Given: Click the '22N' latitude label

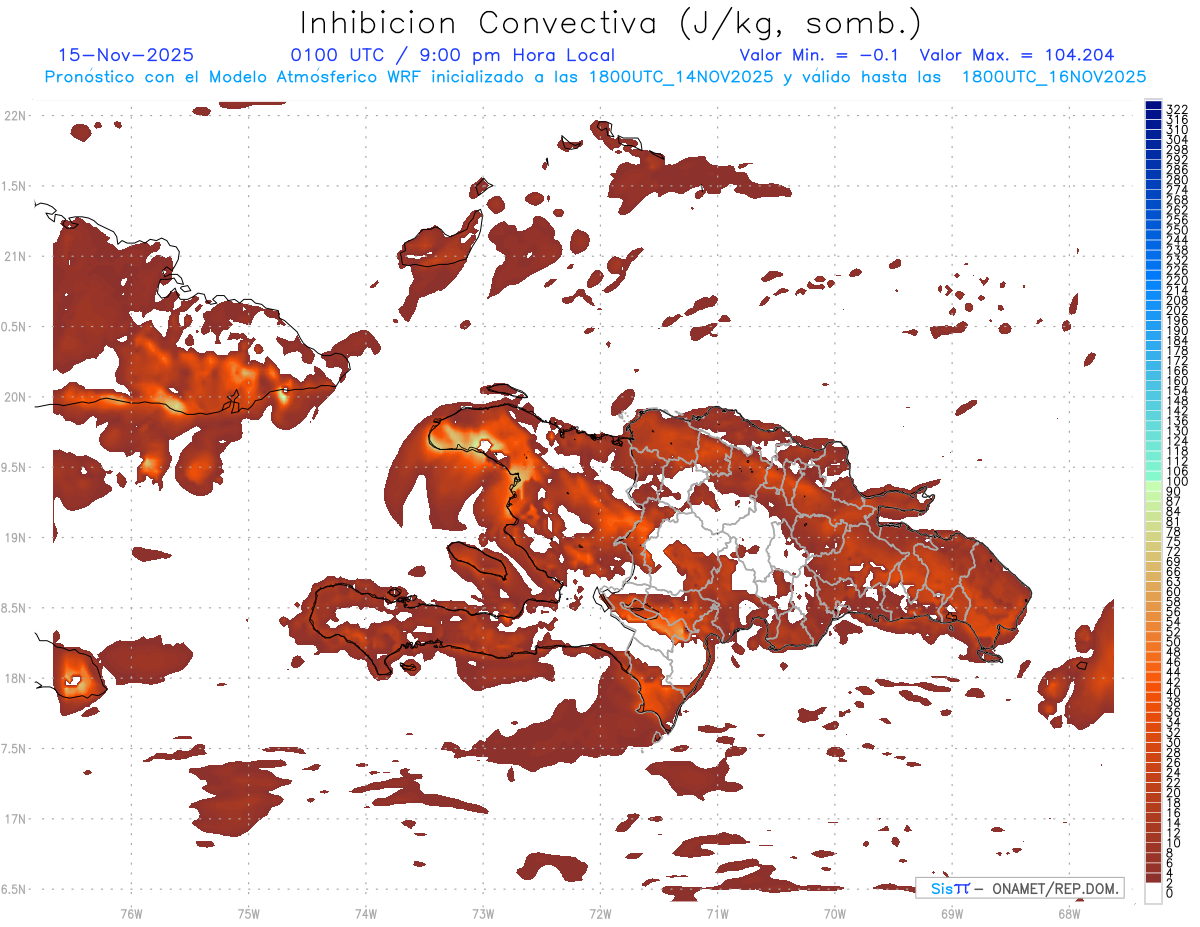Looking at the screenshot, I should click(x=16, y=116).
